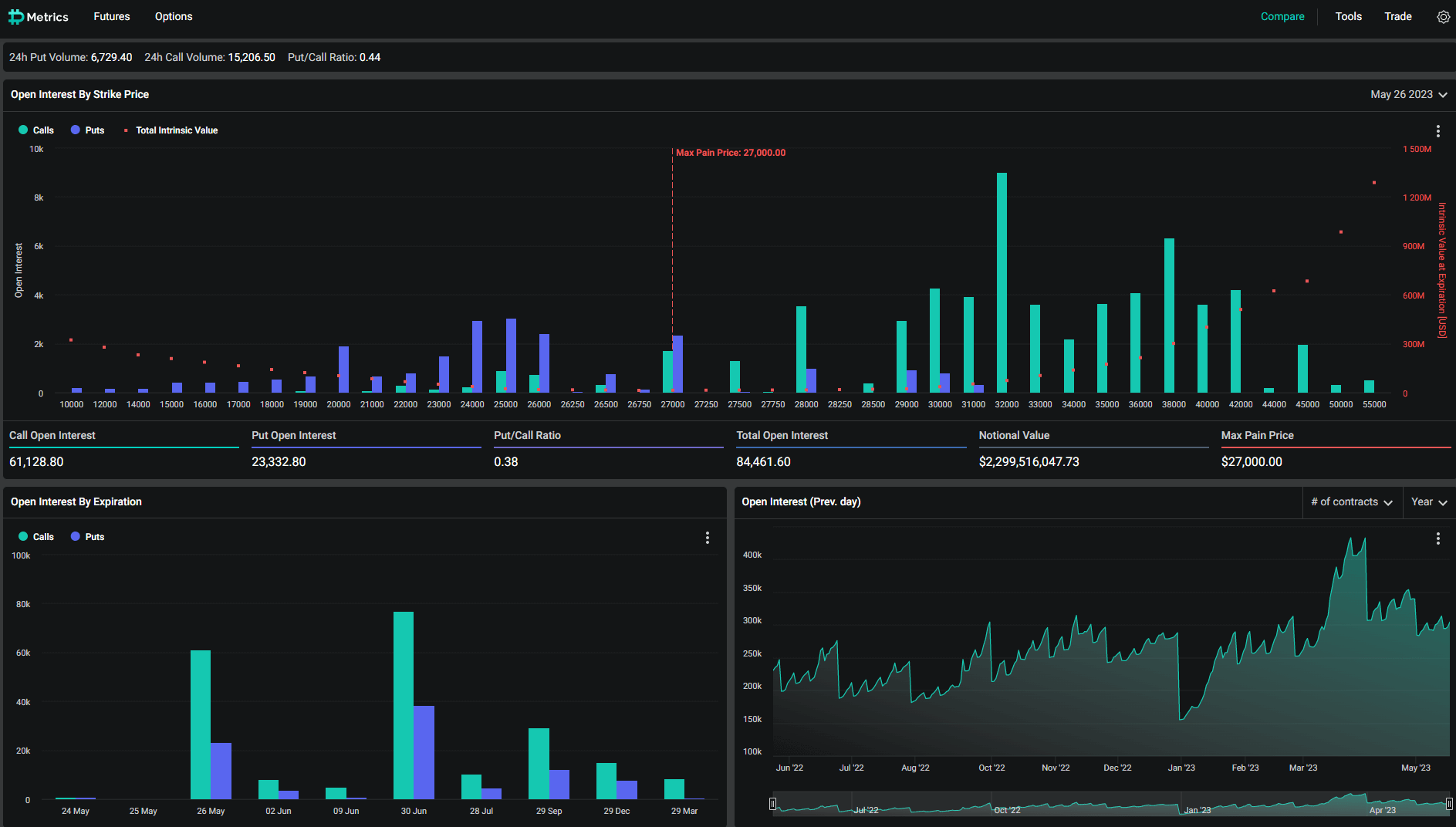Image resolution: width=1456 pixels, height=827 pixels.
Task: Click the range navigator timeline strip
Action: pyautogui.click(x=1111, y=804)
